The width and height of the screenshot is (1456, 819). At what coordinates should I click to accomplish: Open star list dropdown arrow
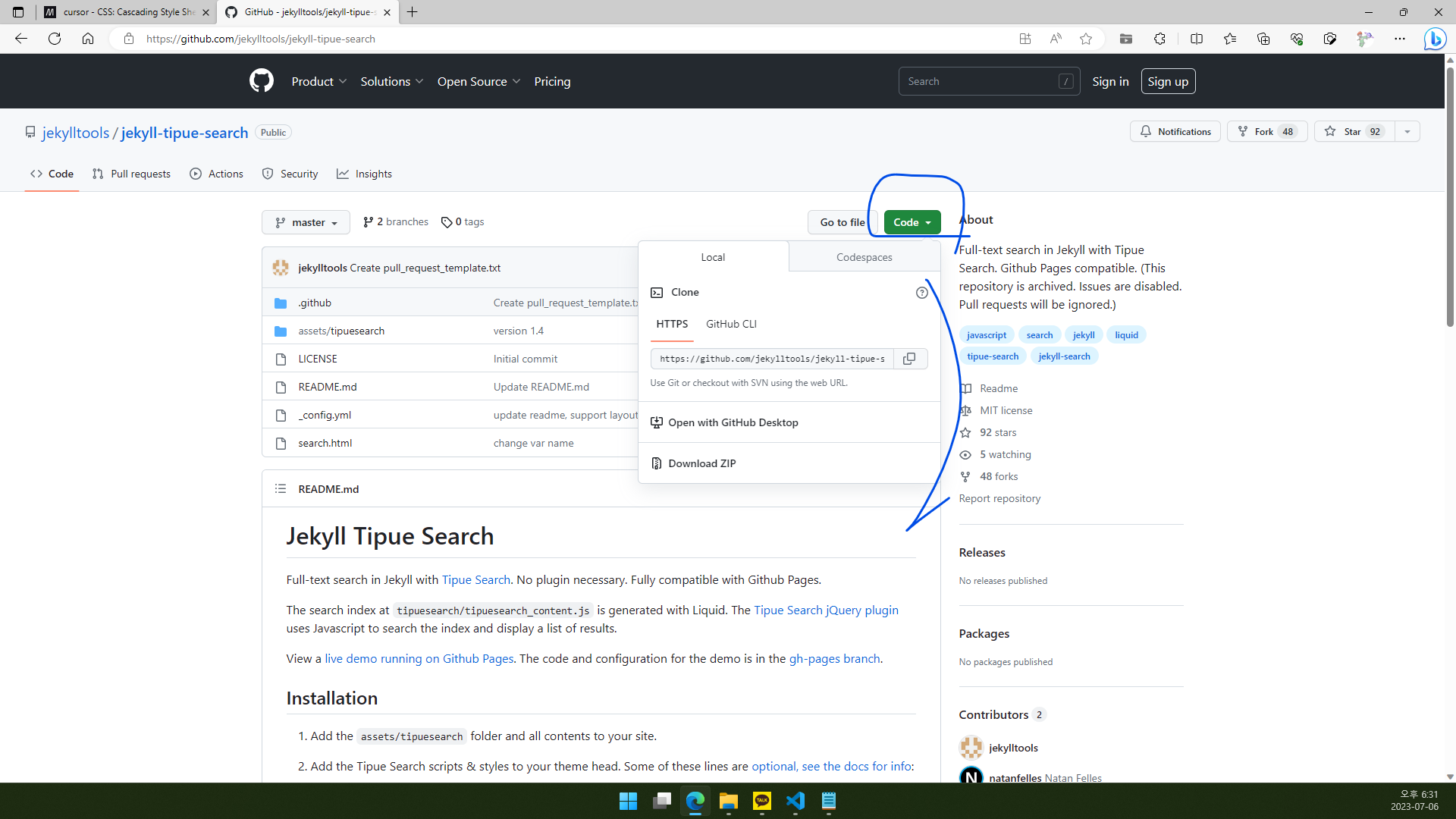(1407, 131)
